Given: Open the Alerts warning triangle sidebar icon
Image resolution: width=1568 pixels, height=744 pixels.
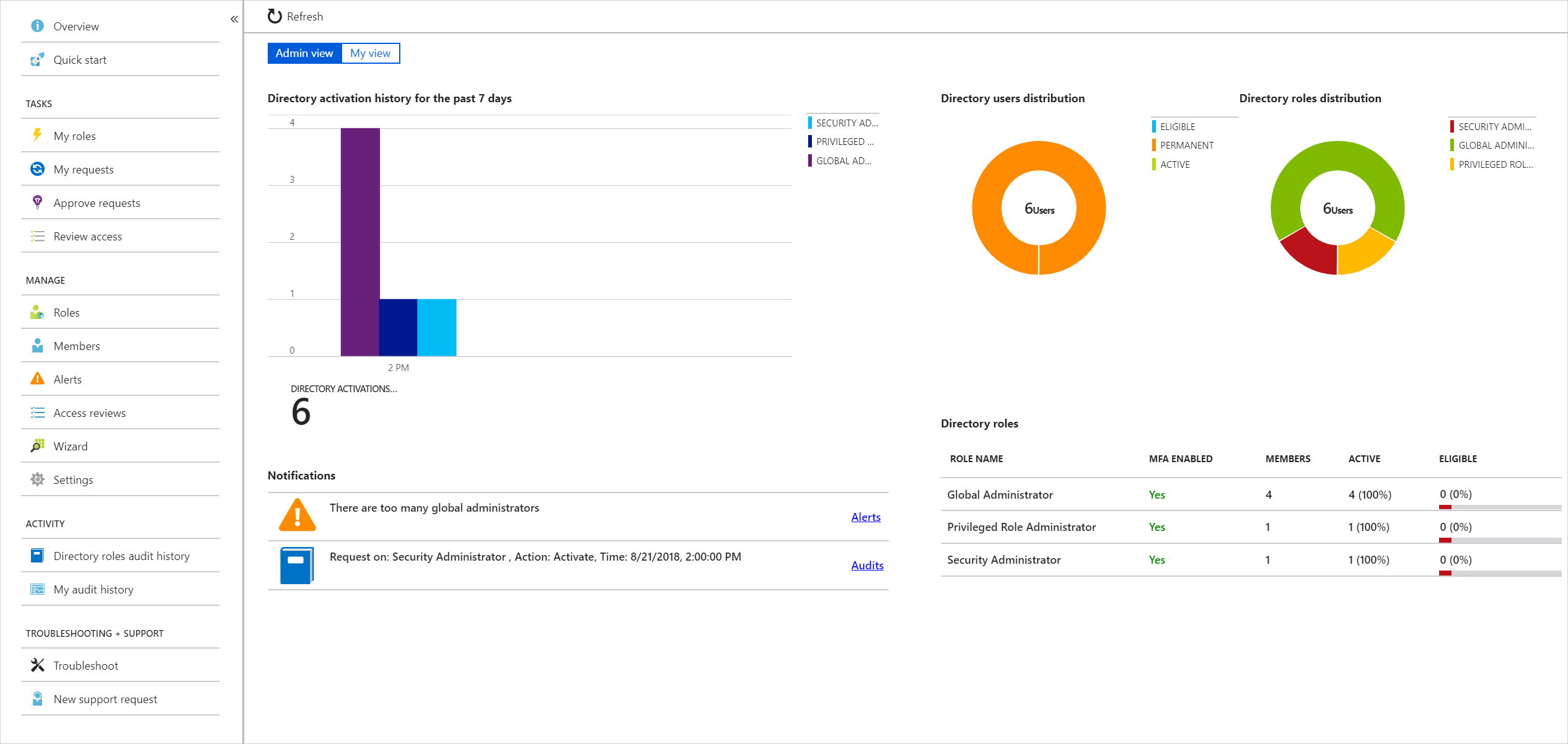Looking at the screenshot, I should click(37, 379).
